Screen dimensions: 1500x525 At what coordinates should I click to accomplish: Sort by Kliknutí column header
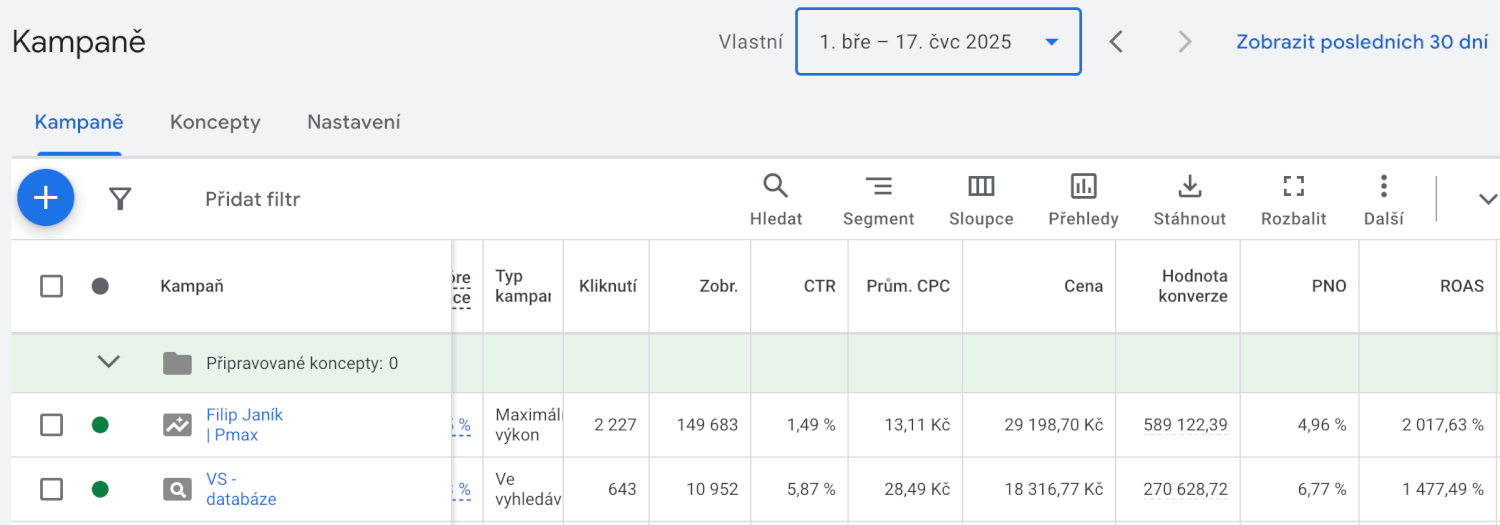pos(608,286)
